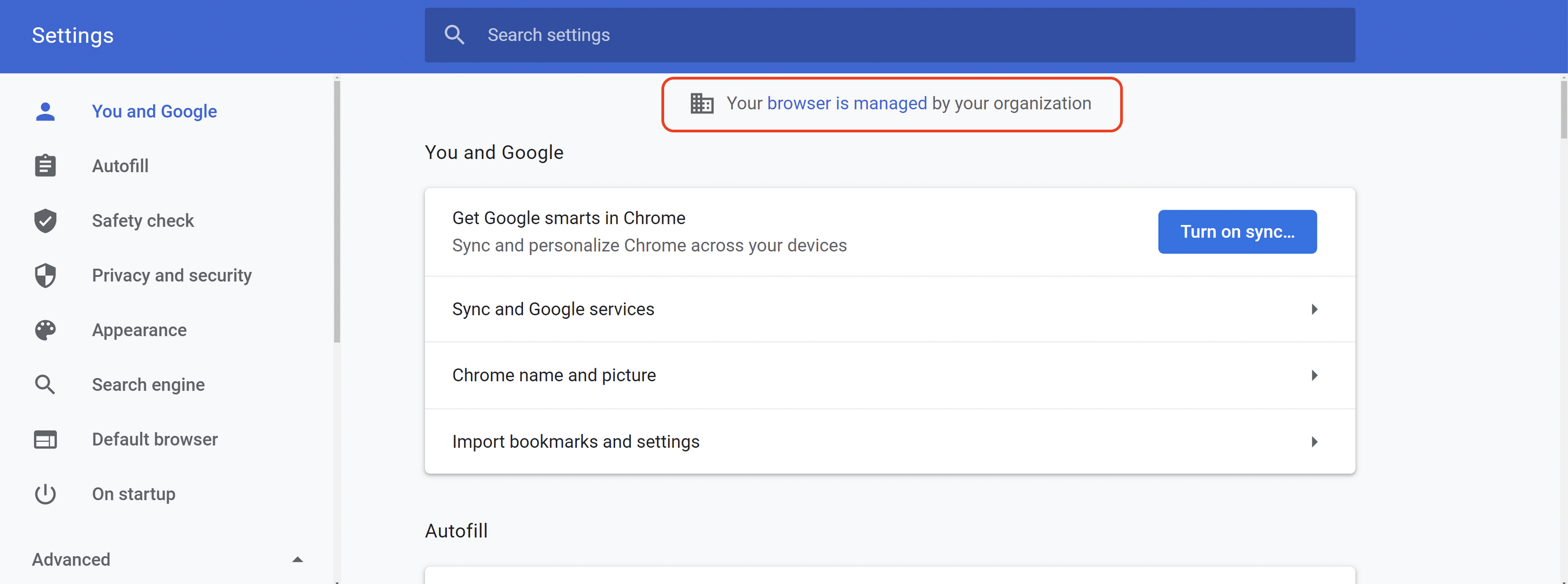Open the browser is managed link
Image resolution: width=1568 pixels, height=584 pixels.
(847, 104)
